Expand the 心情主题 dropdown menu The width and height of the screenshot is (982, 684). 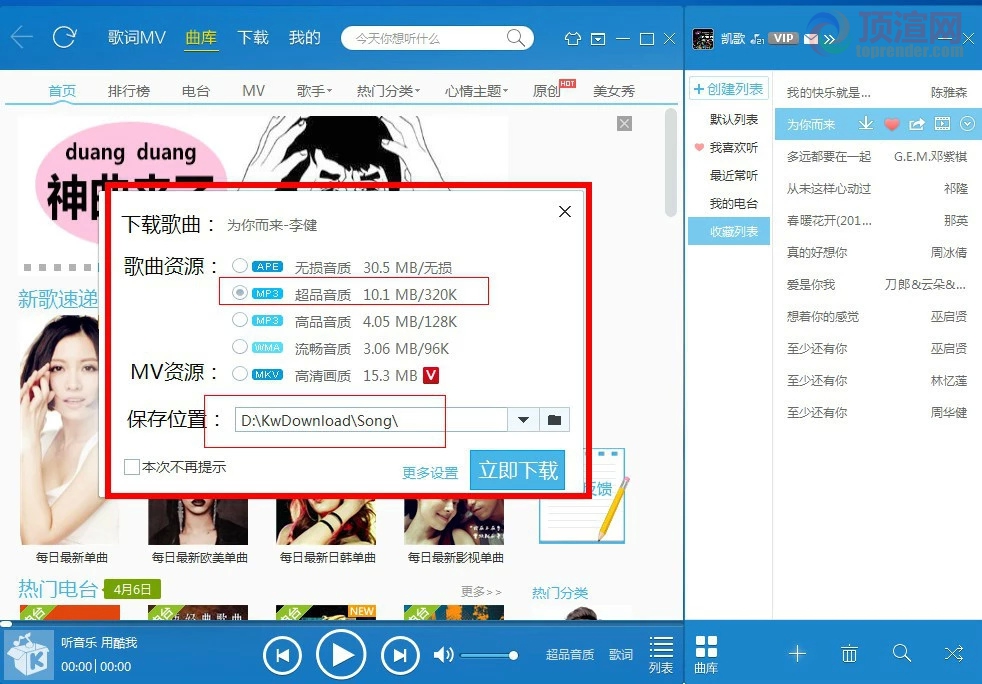click(477, 91)
